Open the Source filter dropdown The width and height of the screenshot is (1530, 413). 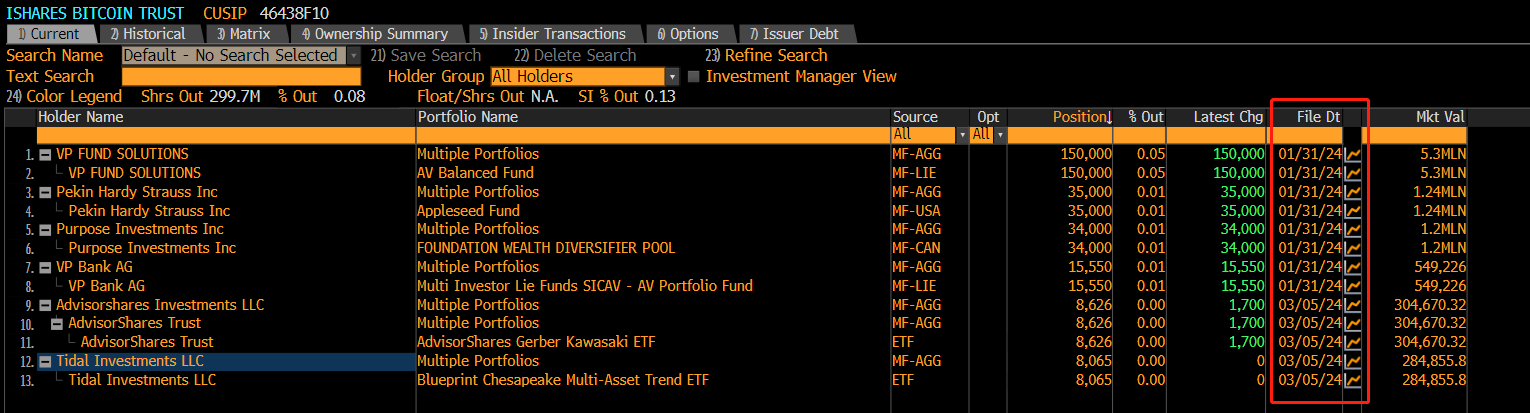[x=962, y=134]
